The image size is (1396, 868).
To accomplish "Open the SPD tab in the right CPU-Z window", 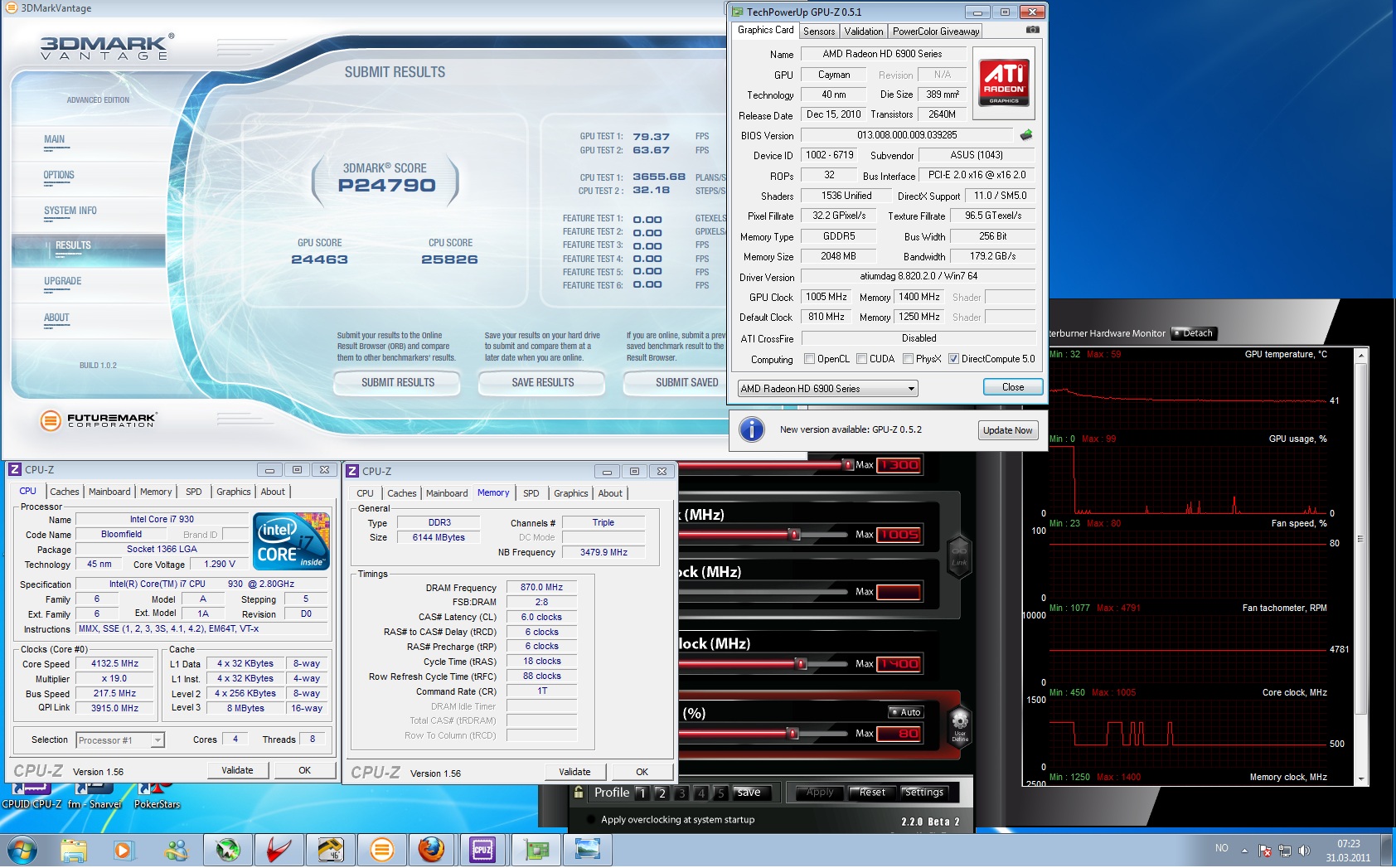I will tap(531, 493).
